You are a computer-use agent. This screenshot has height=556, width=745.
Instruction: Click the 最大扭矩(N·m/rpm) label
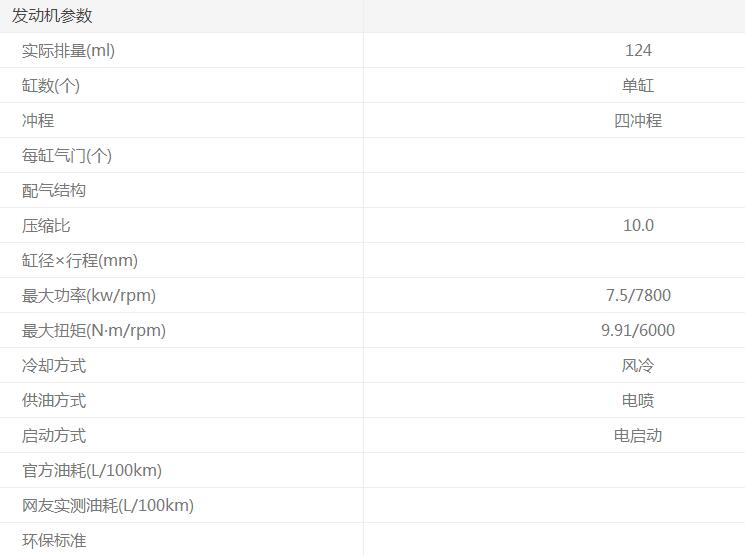pos(94,331)
